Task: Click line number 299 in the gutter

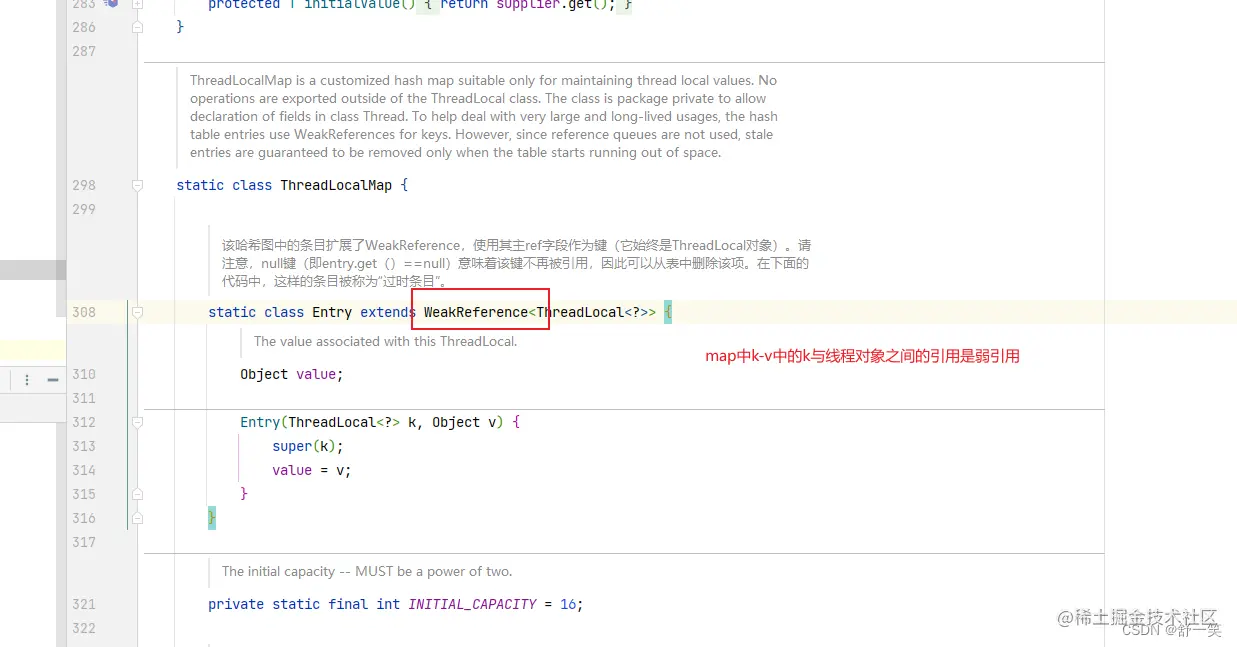Action: (x=84, y=209)
